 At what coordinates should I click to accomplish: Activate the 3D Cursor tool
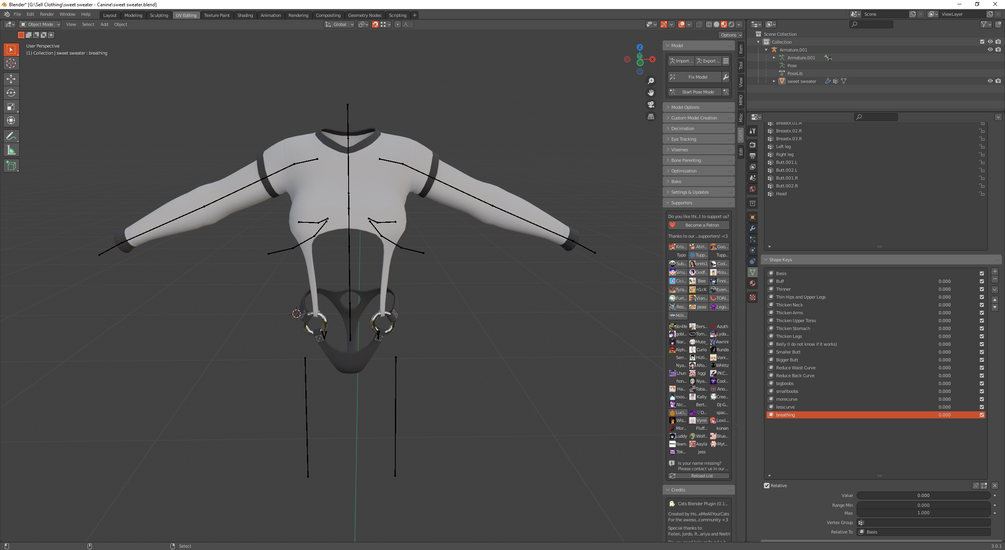(x=11, y=63)
